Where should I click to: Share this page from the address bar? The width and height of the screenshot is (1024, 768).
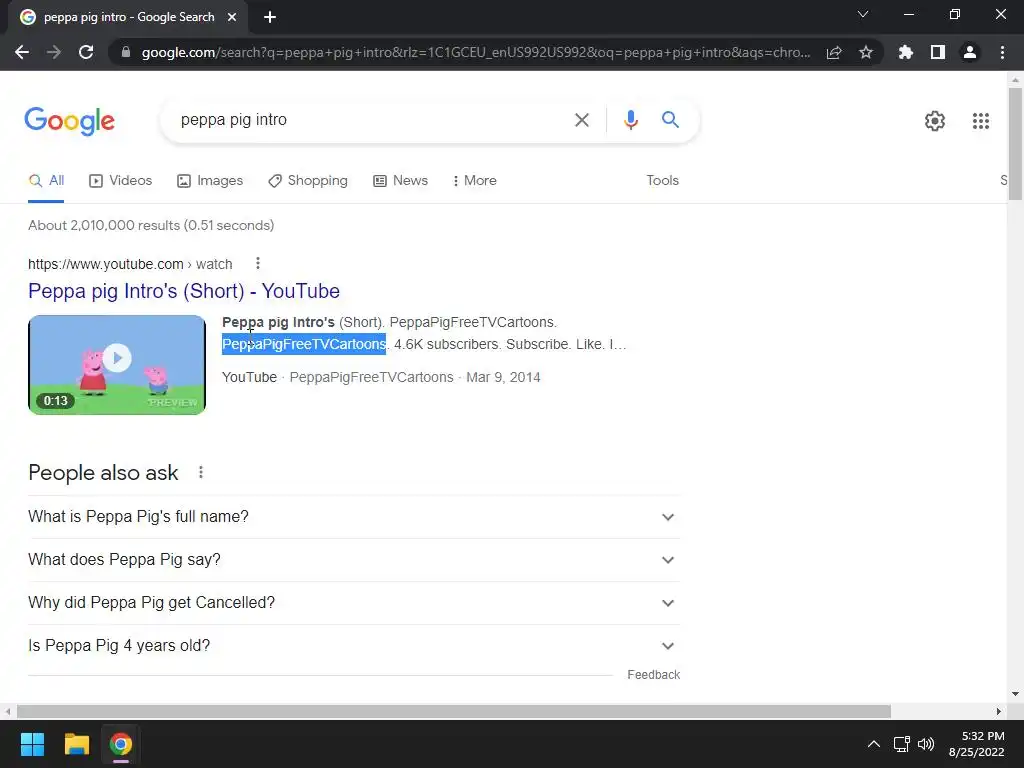point(834,52)
